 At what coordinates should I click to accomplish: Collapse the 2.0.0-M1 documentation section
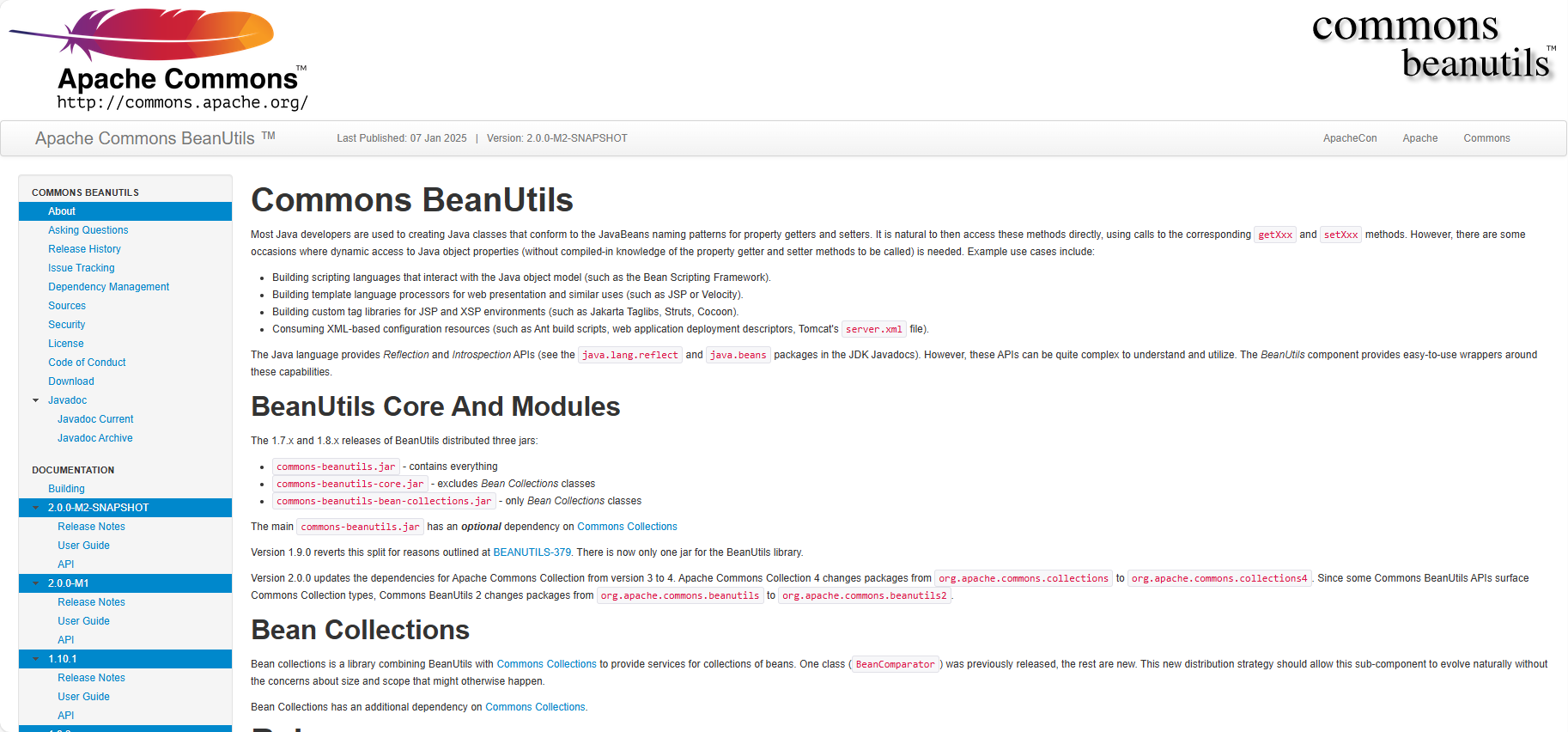coord(36,583)
